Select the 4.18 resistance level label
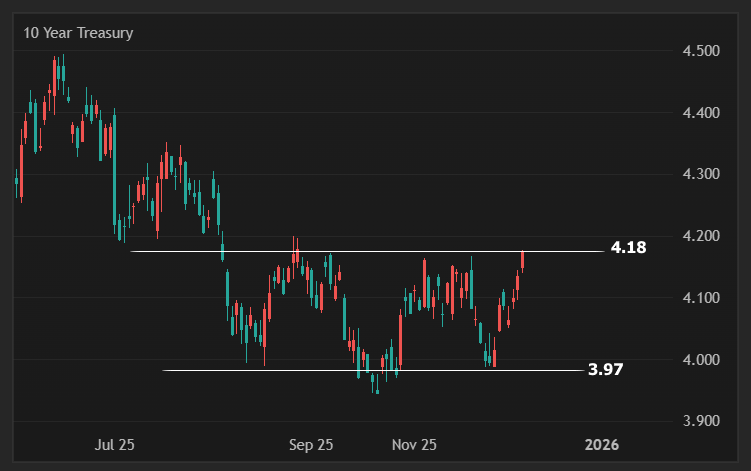 tap(628, 247)
